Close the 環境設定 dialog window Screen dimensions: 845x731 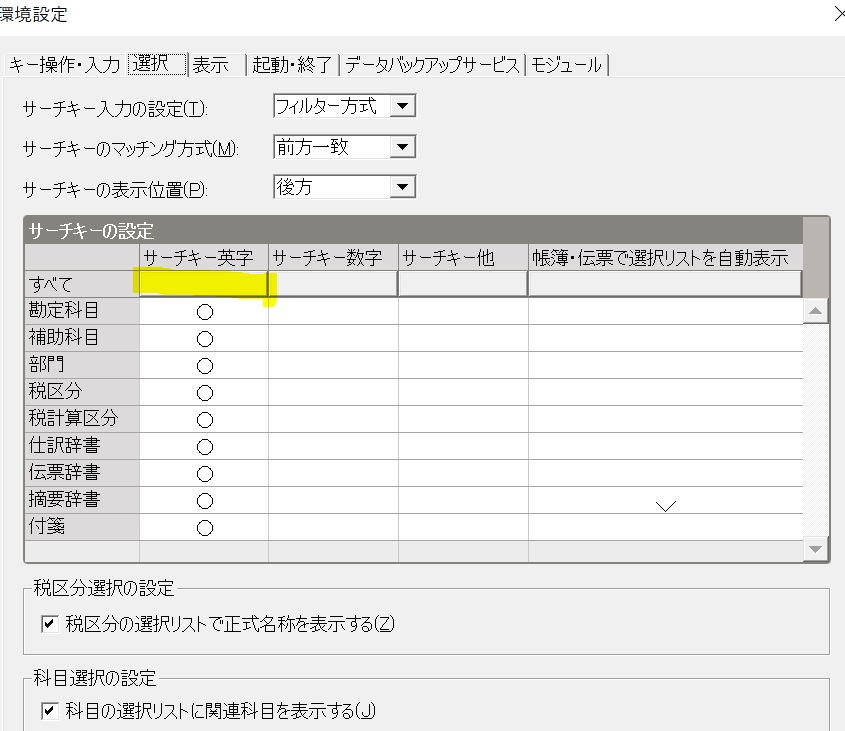[x=838, y=14]
